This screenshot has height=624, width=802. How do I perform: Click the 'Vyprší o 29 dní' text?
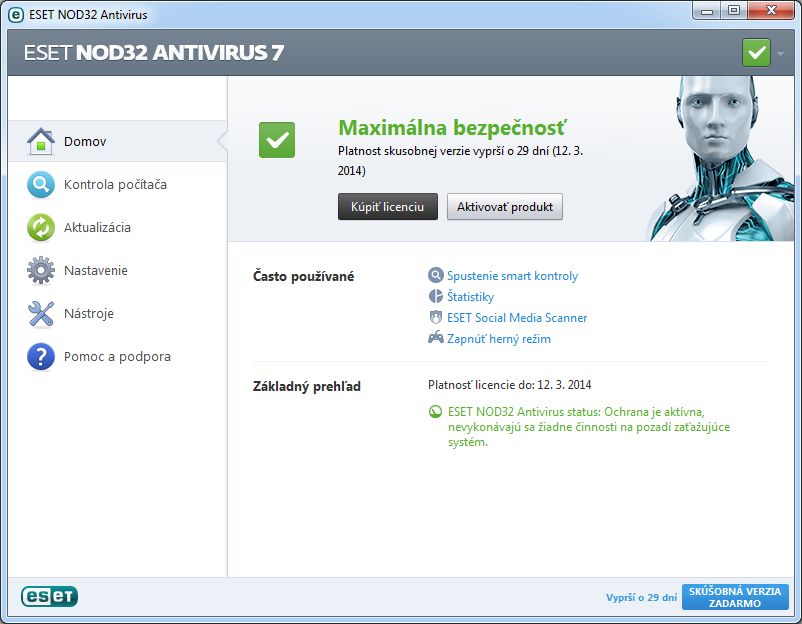pos(641,597)
